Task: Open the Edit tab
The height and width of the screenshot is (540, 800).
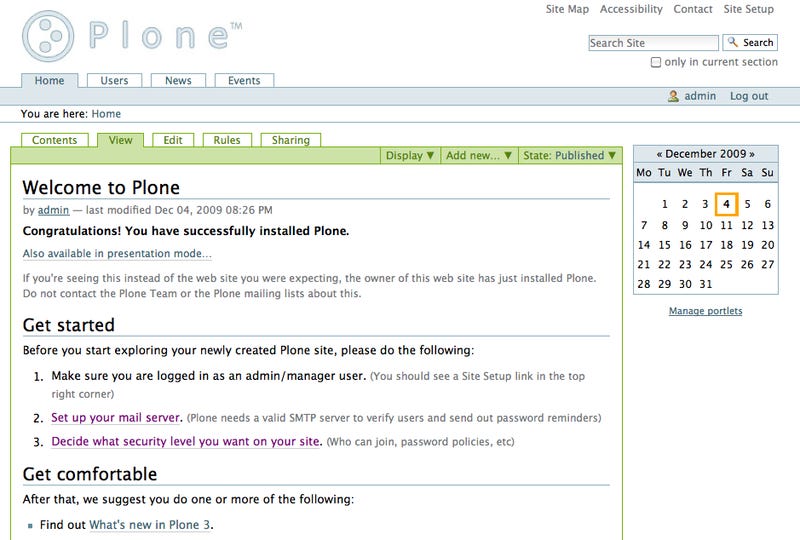Action: [x=173, y=140]
